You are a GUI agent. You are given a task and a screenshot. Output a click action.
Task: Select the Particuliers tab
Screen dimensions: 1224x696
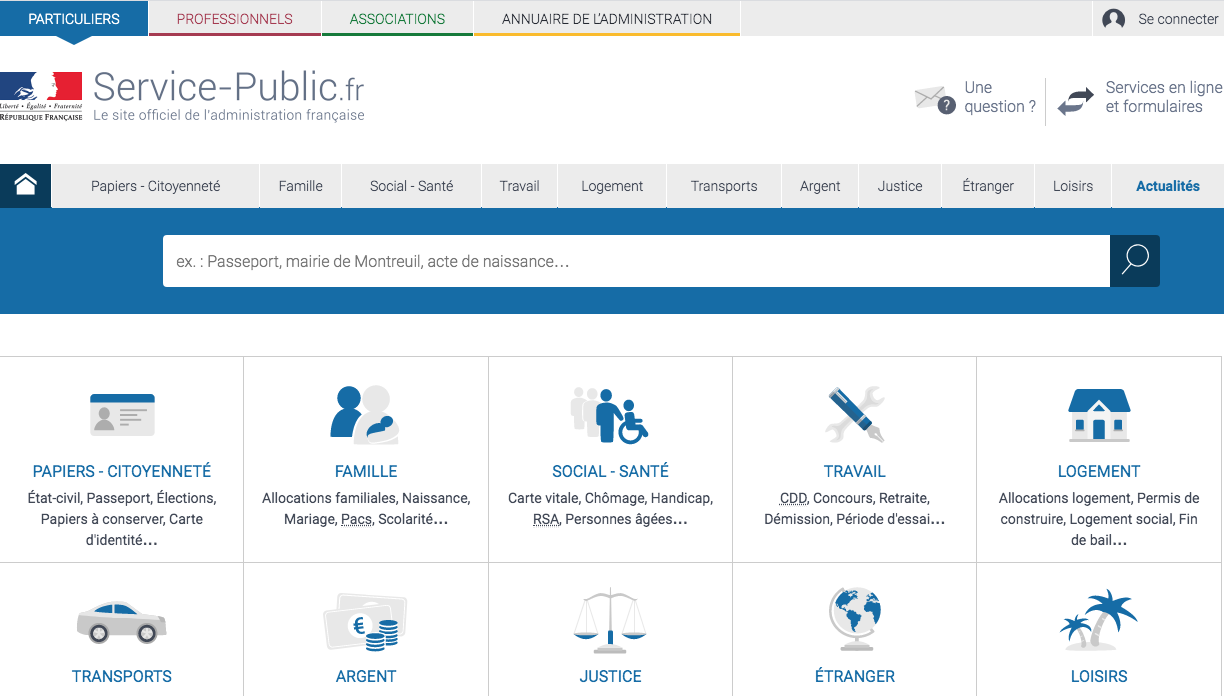pos(74,19)
